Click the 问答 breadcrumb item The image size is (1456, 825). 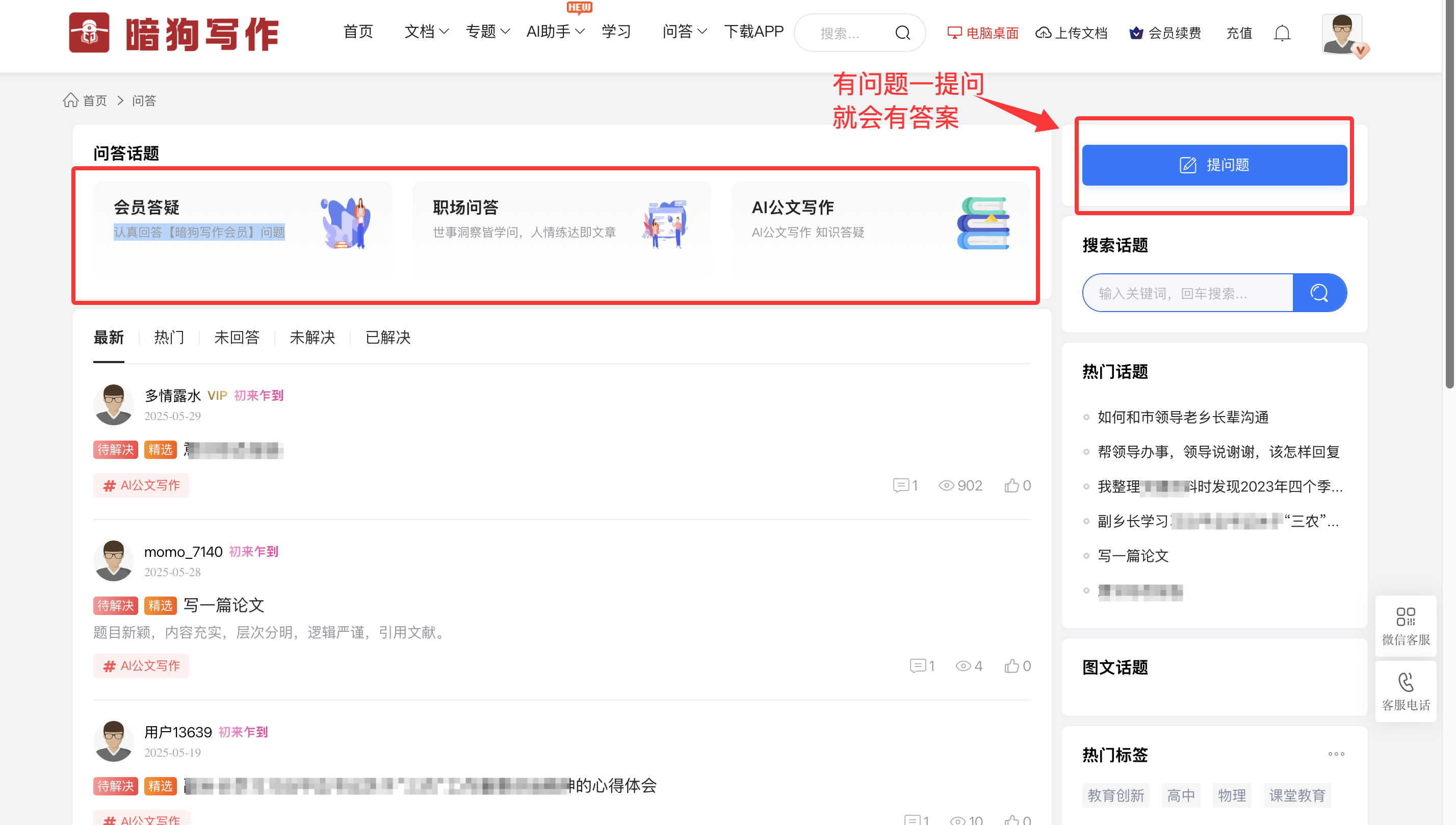144,100
